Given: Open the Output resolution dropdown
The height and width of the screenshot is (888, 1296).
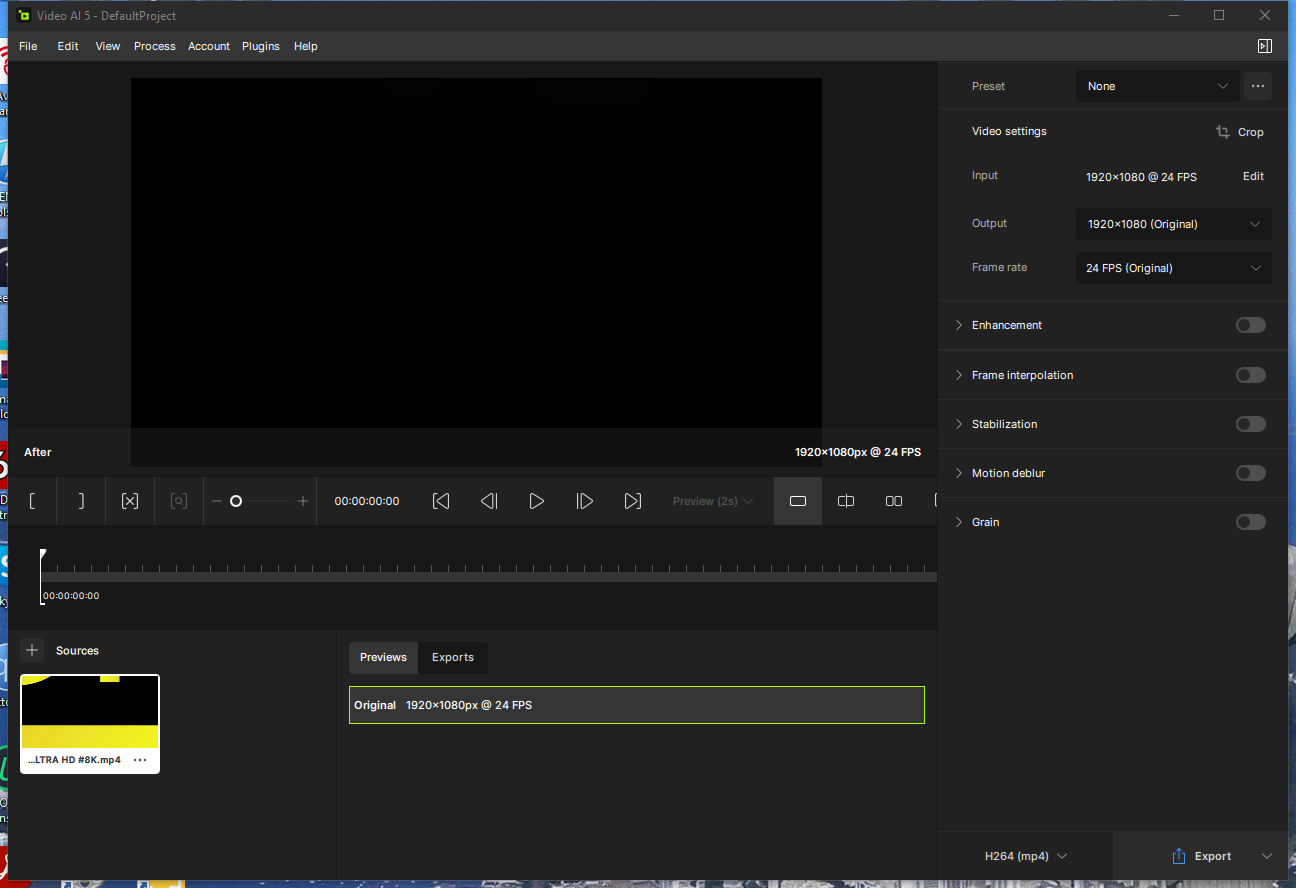Looking at the screenshot, I should 1173,224.
